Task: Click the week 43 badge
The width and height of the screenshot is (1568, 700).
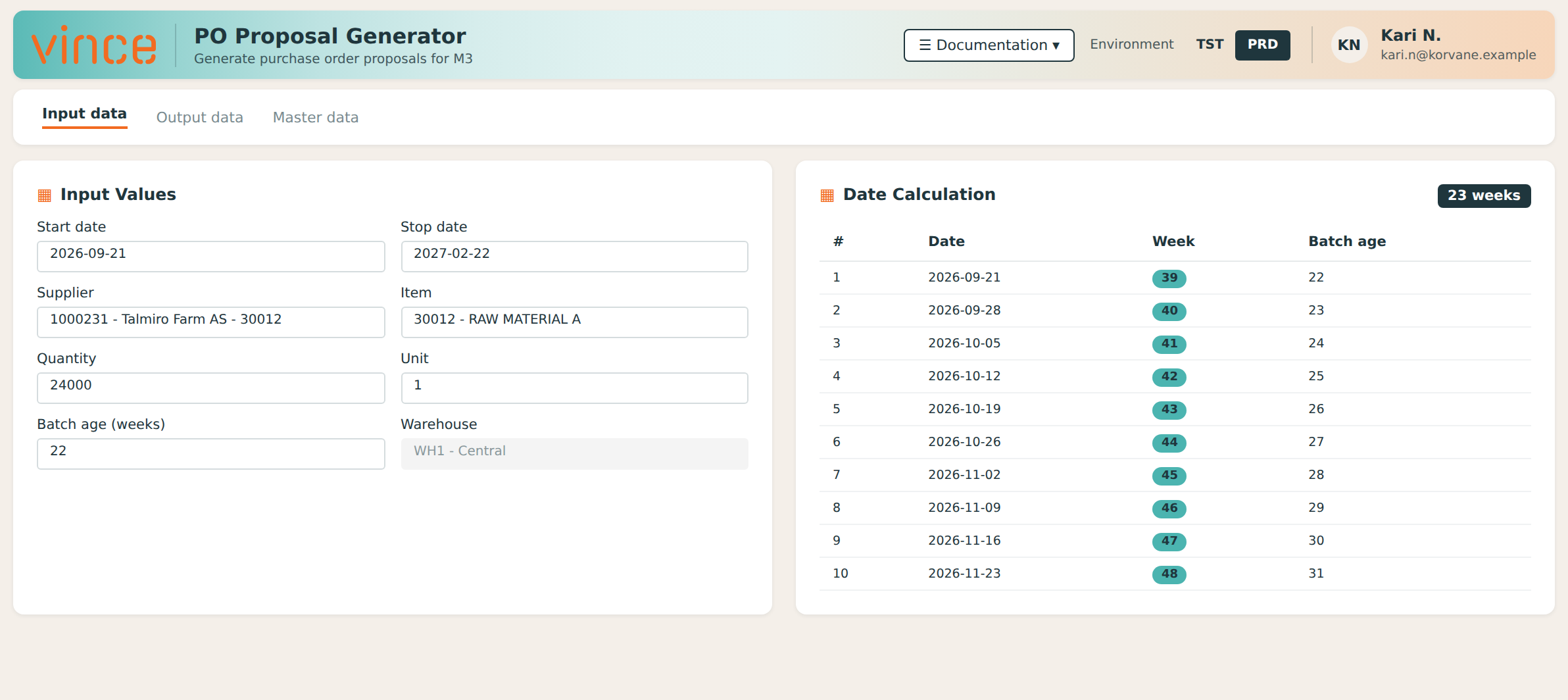Action: coord(1169,409)
